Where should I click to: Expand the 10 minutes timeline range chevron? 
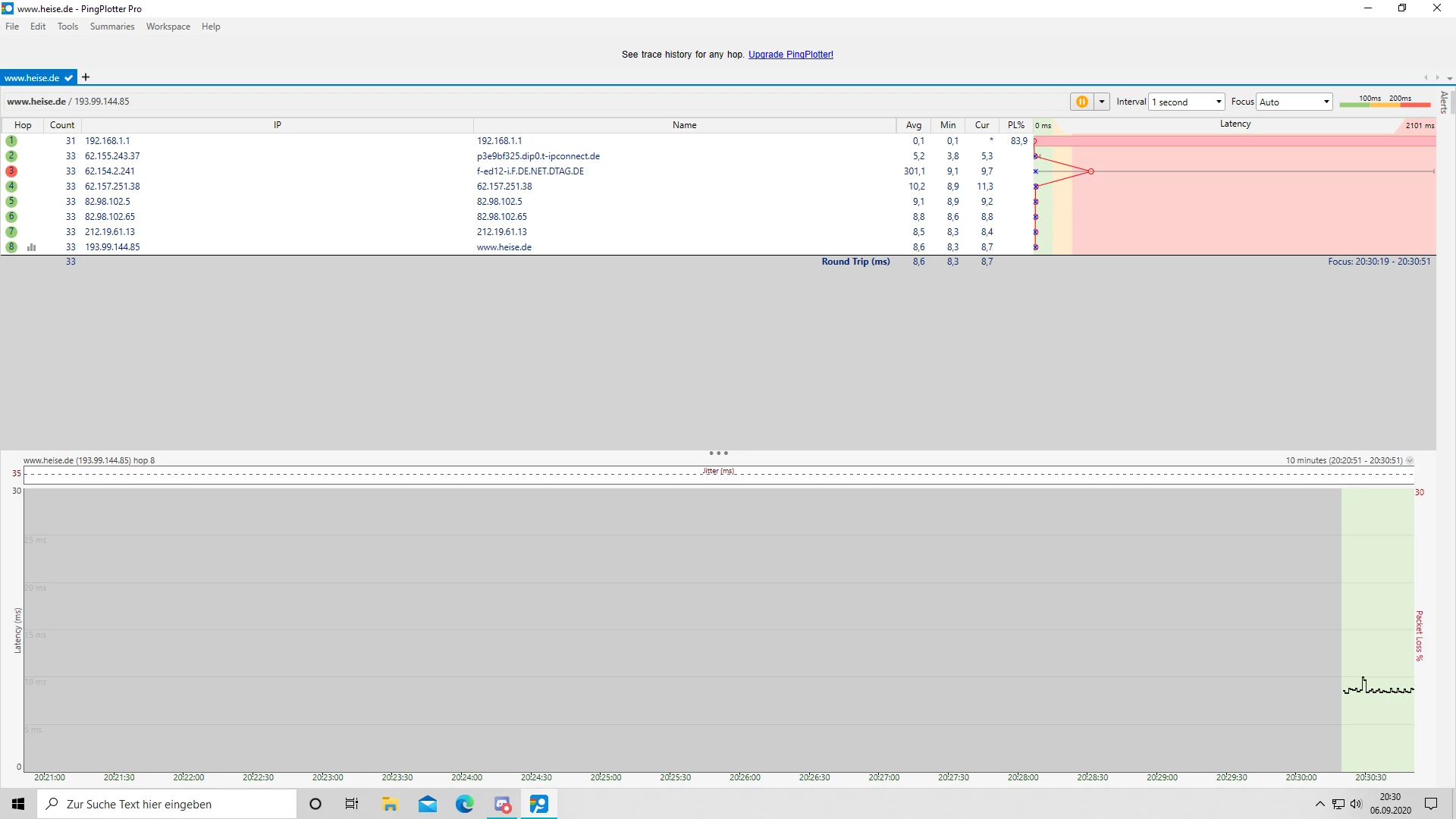pos(1410,460)
